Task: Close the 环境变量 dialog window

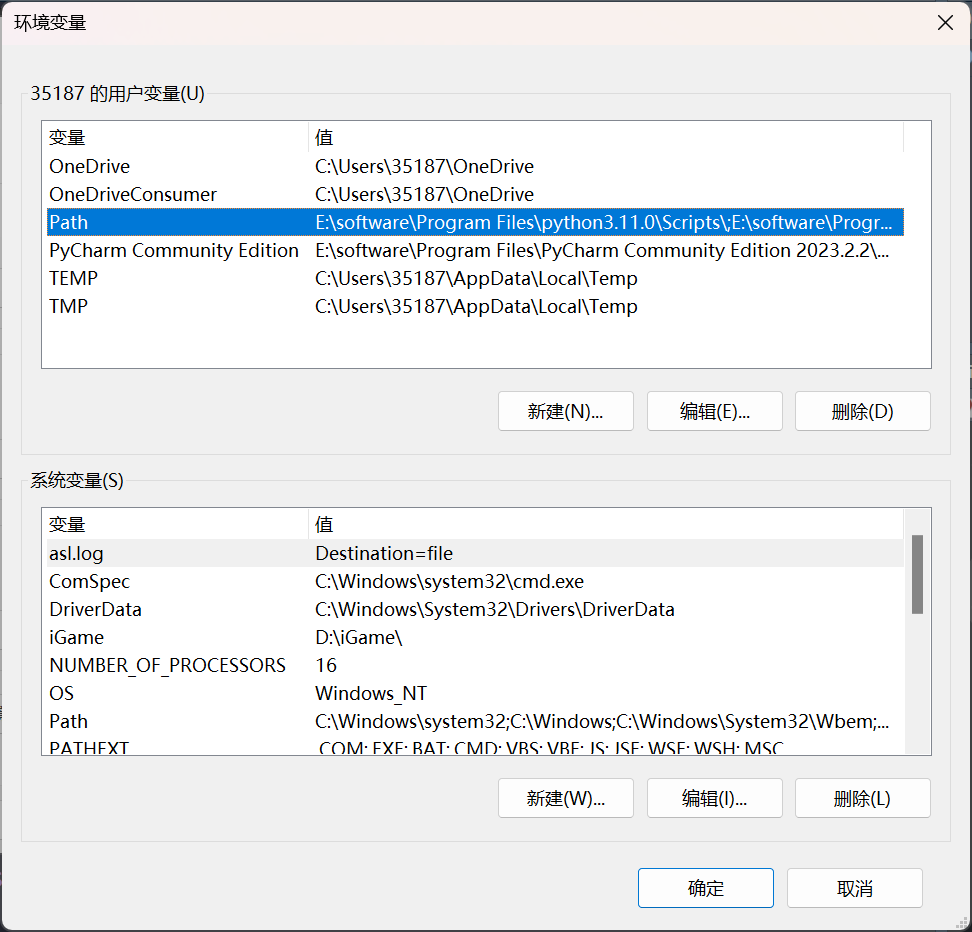Action: coord(945,23)
